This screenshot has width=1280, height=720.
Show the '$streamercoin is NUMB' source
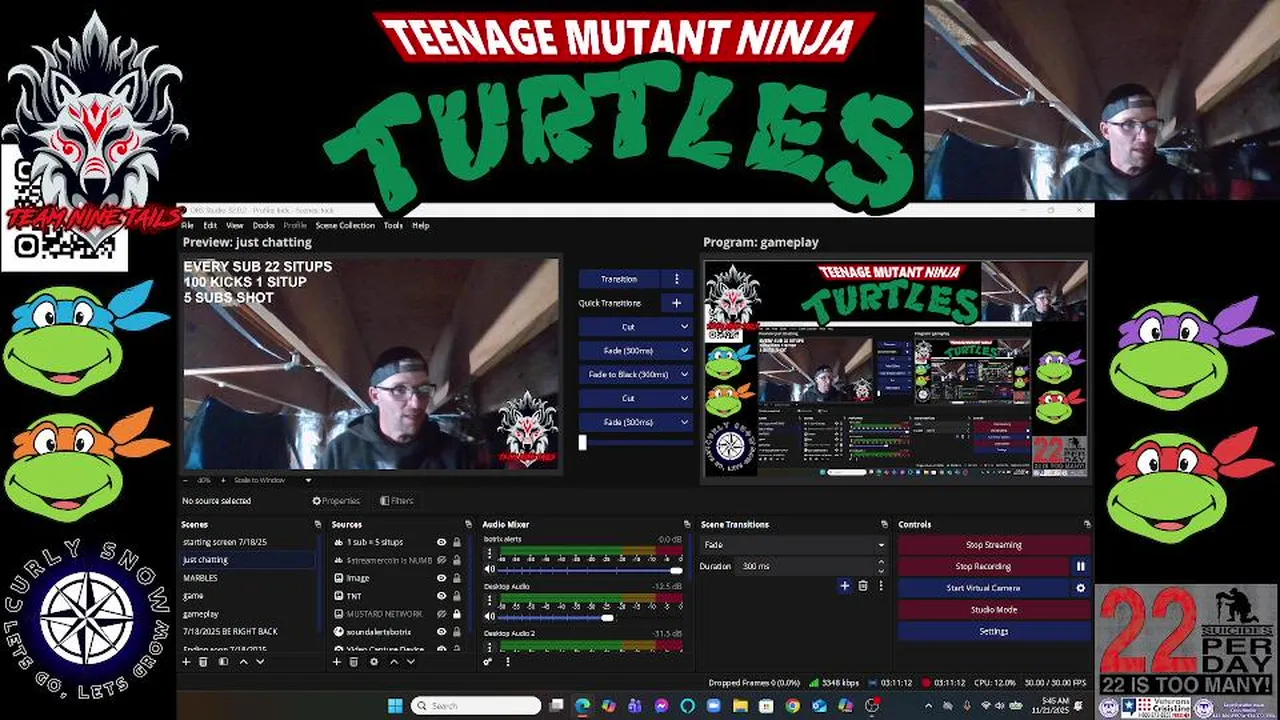(441, 560)
